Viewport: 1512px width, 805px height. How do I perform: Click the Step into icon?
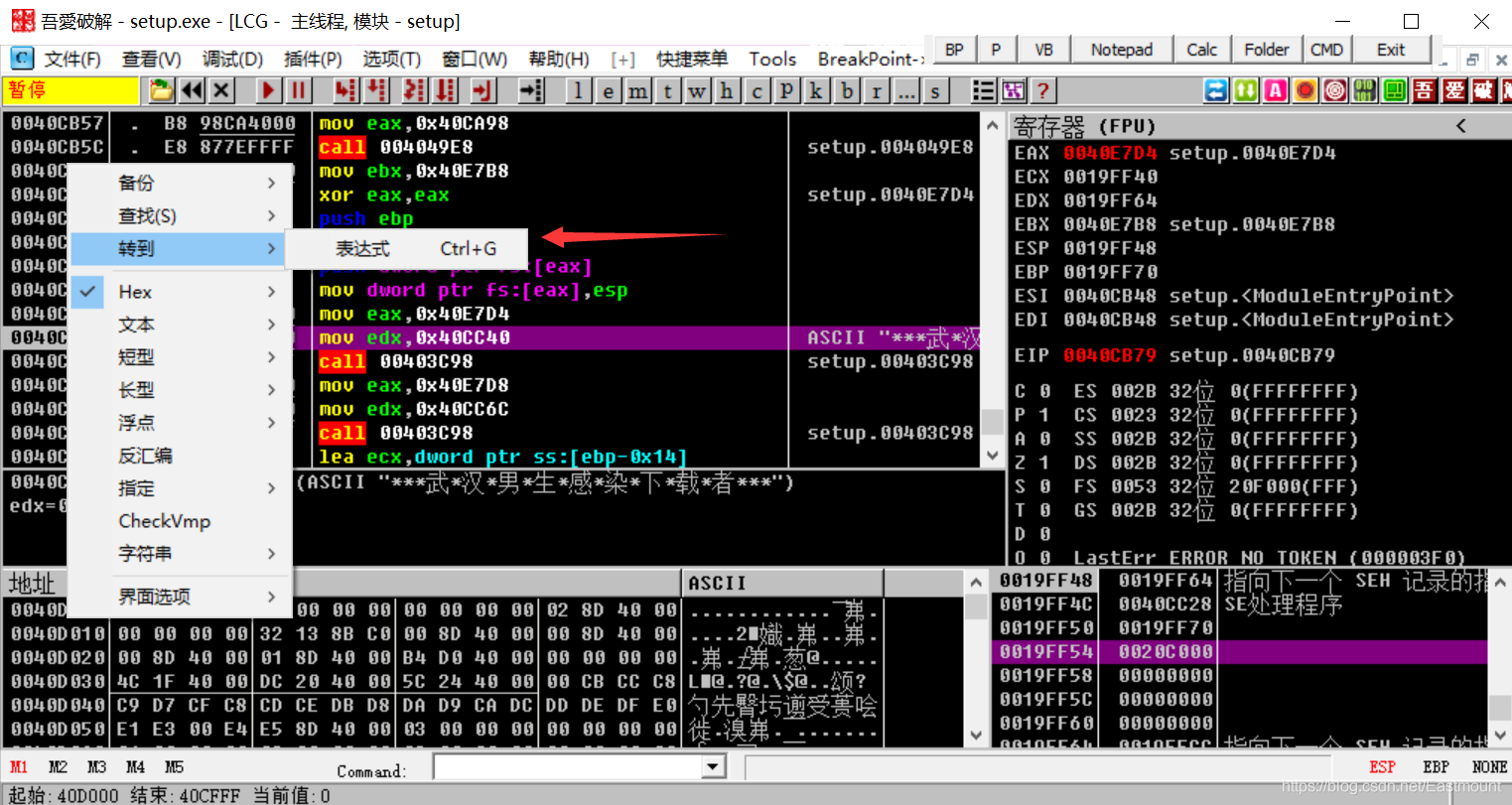click(x=345, y=91)
